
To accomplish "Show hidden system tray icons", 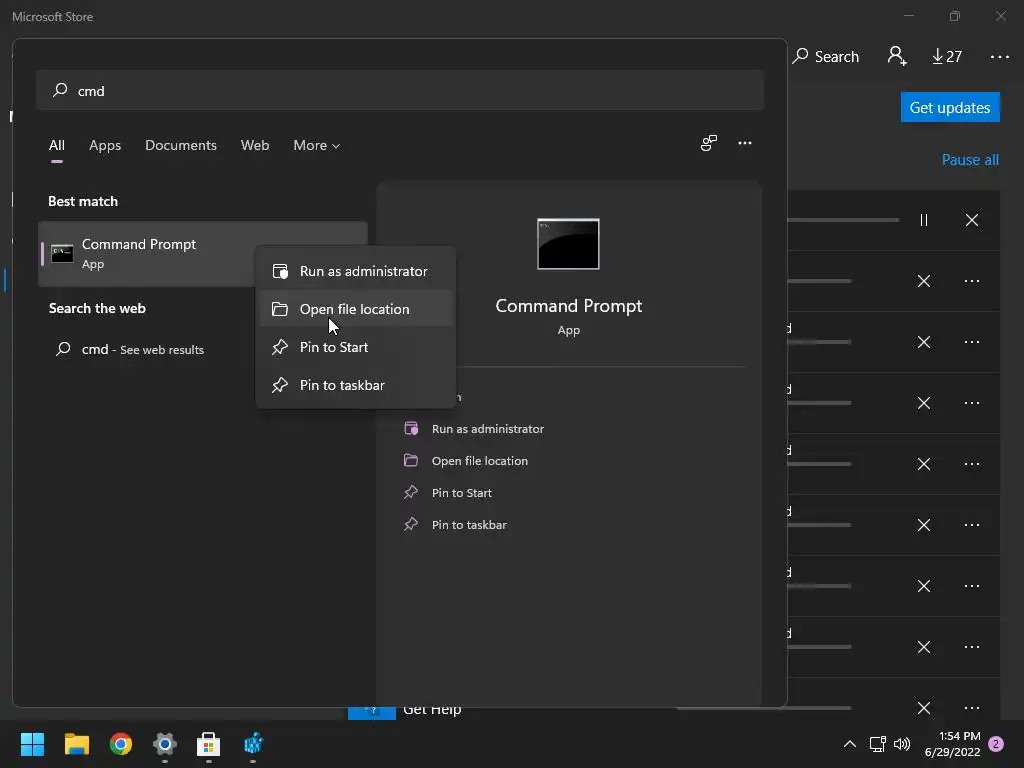I will coord(850,744).
